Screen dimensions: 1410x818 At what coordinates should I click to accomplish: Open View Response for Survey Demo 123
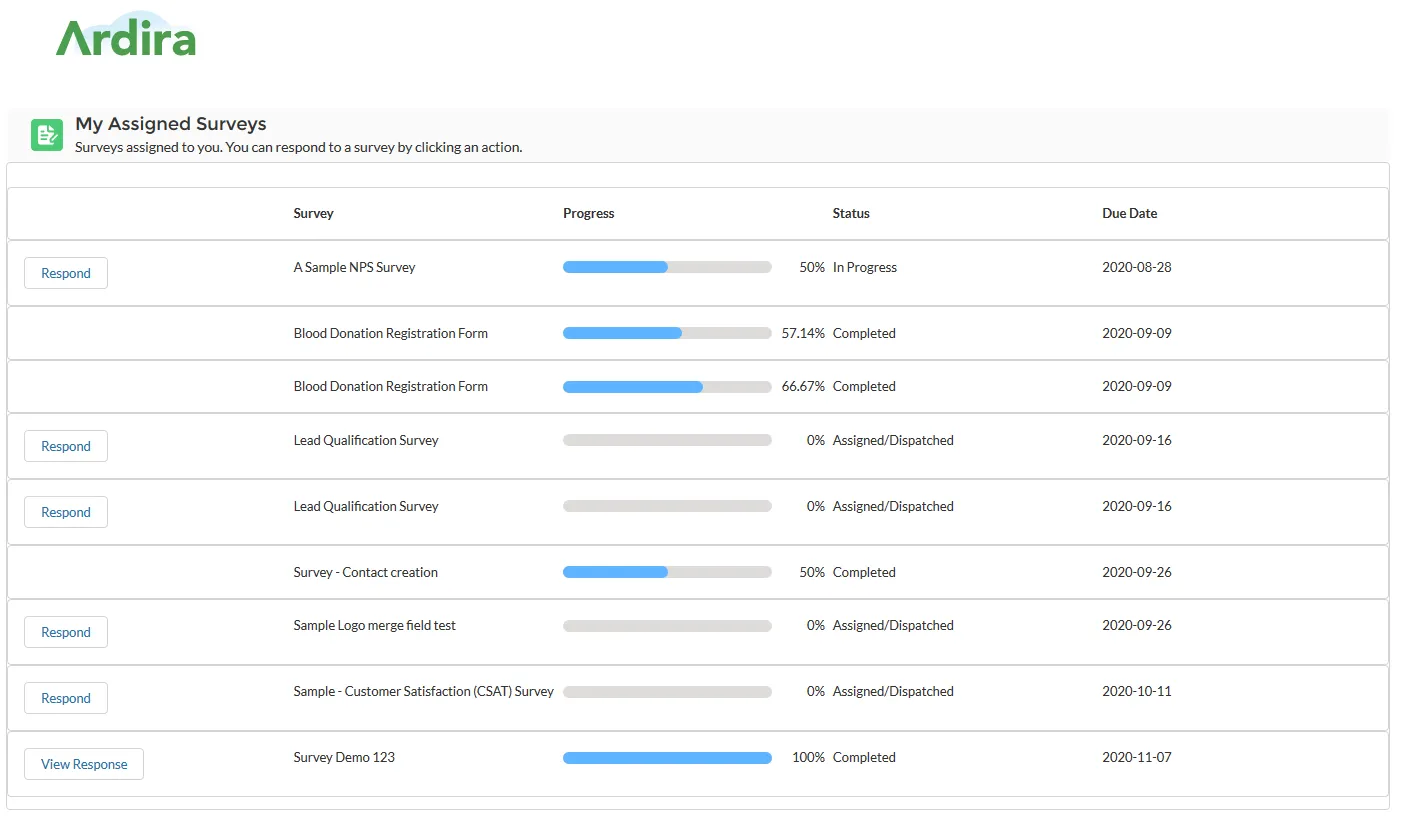(x=84, y=764)
